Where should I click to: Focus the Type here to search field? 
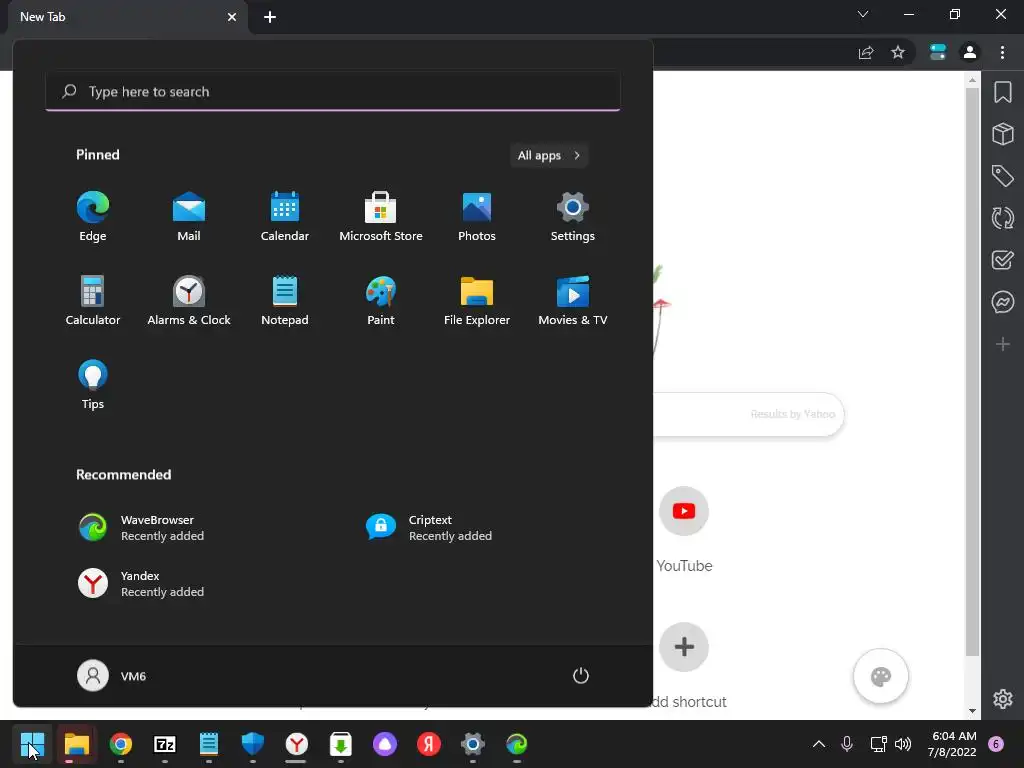332,91
